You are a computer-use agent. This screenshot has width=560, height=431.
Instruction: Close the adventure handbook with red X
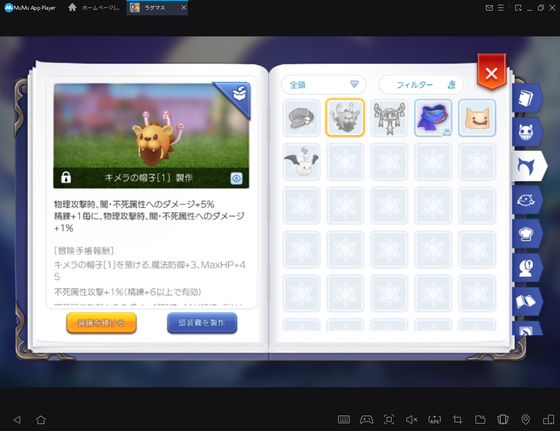tap(491, 73)
